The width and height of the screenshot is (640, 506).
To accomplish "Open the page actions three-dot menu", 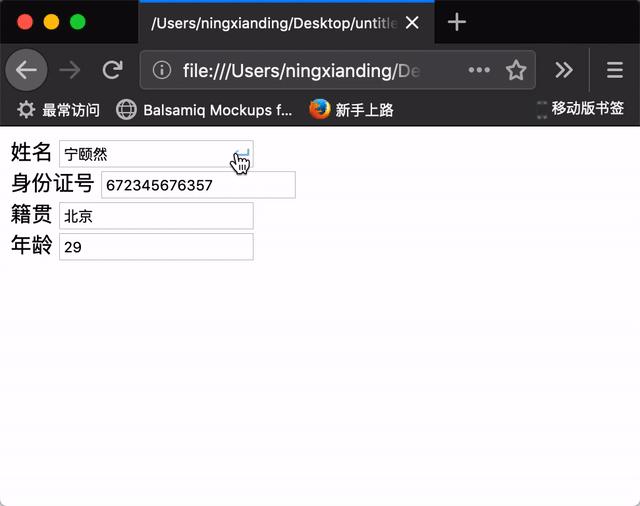I will tap(479, 70).
